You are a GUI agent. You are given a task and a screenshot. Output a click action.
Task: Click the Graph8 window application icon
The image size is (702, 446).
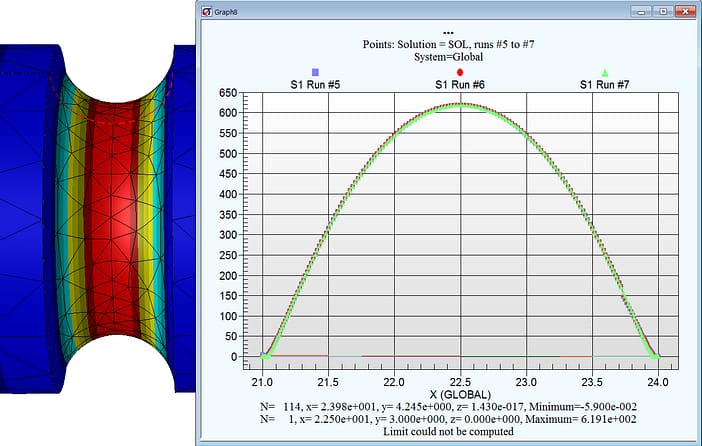pos(208,13)
